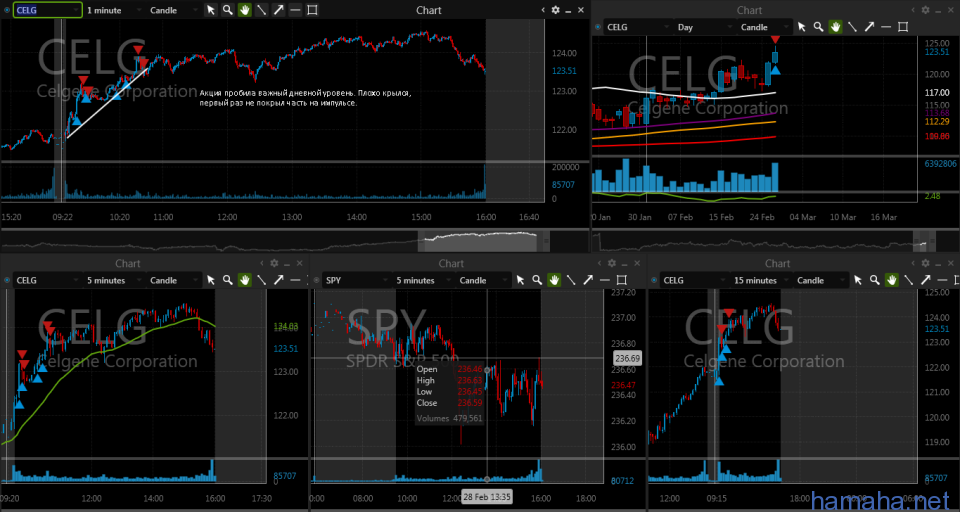Open the CELG 5 minutes timeframe dropdown

[x=113, y=280]
